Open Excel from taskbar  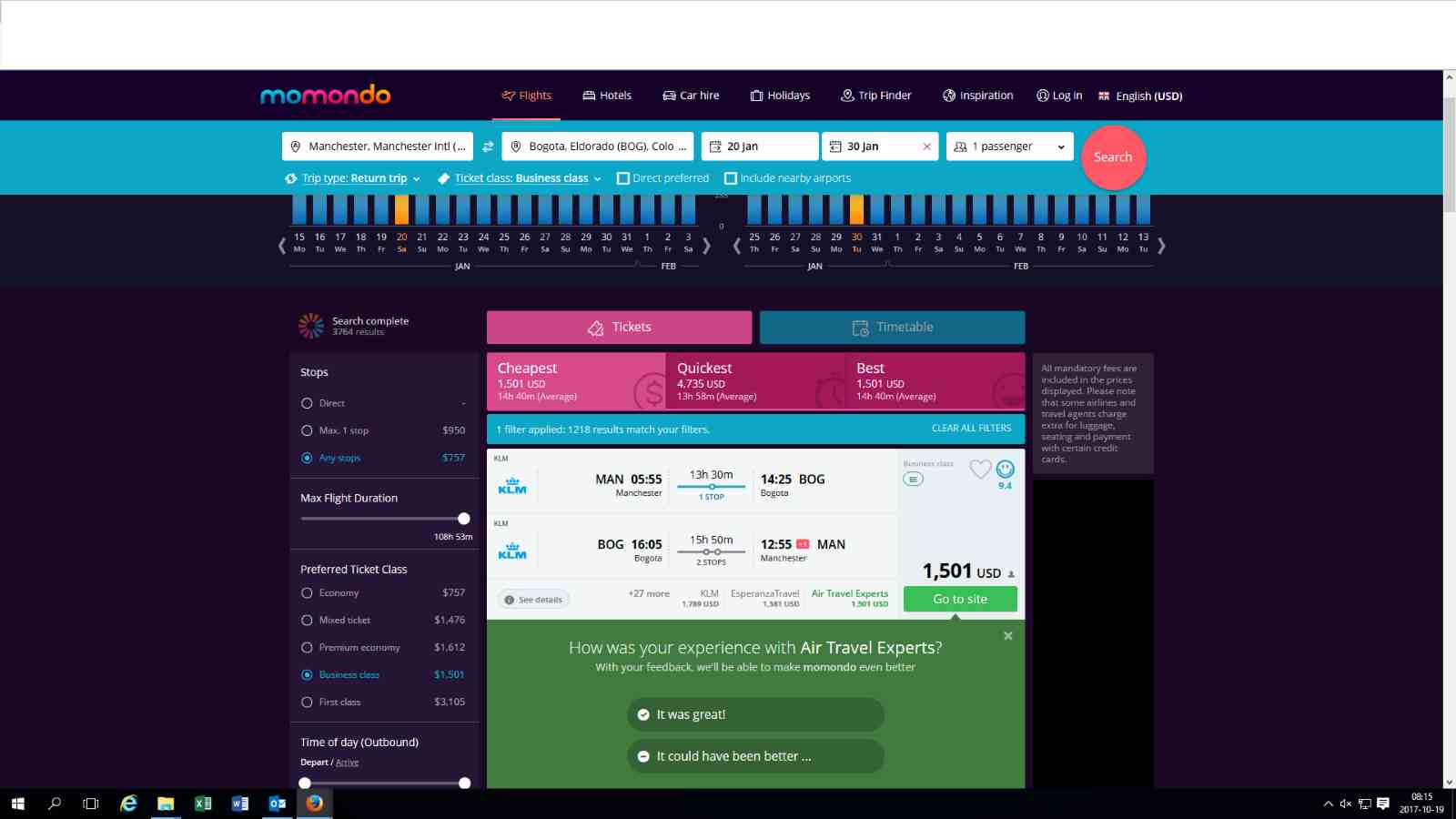(x=203, y=804)
